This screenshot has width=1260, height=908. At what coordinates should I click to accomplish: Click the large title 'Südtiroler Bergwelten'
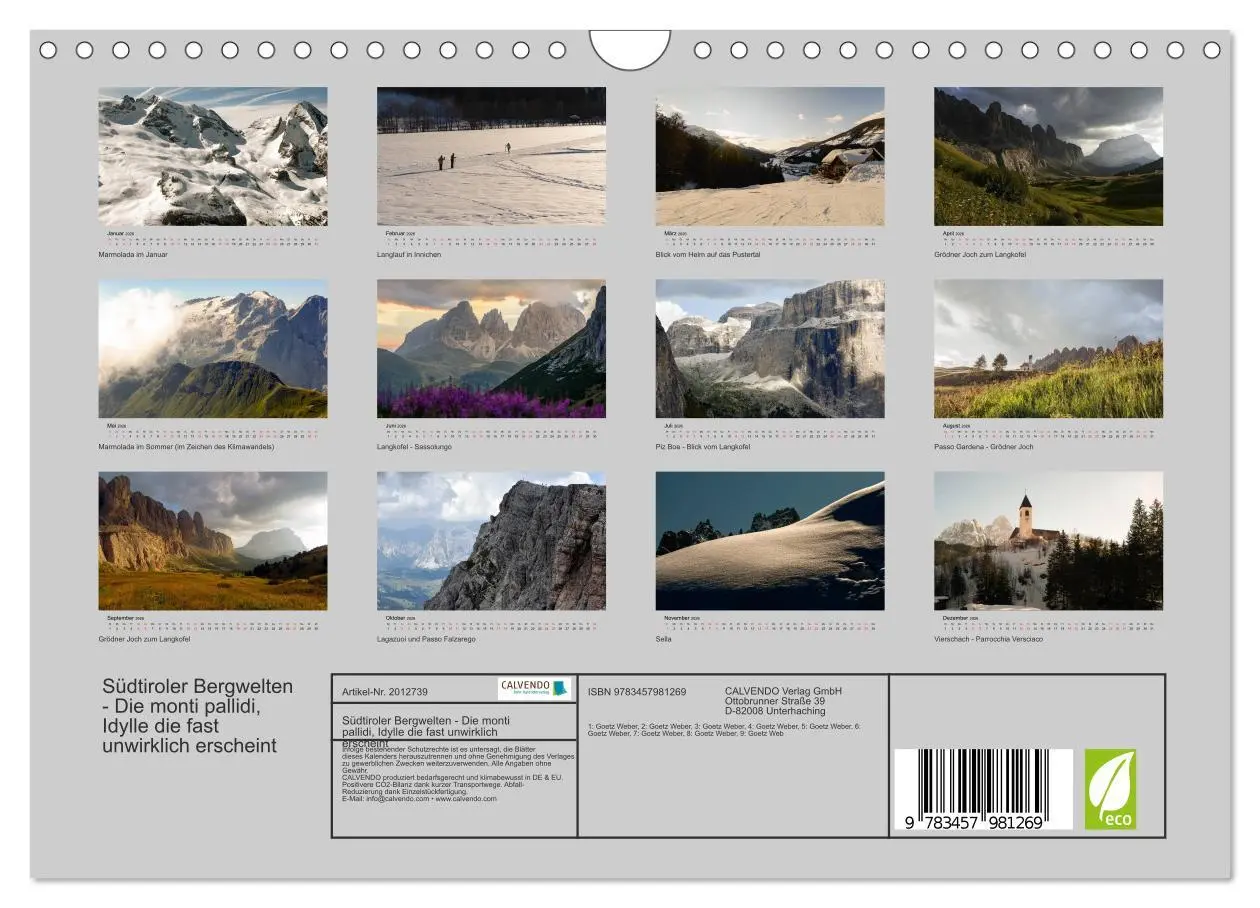pos(198,716)
